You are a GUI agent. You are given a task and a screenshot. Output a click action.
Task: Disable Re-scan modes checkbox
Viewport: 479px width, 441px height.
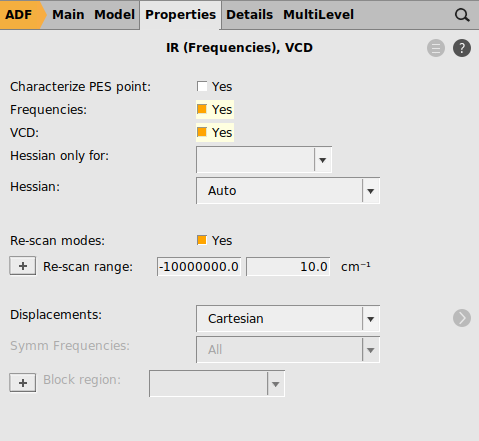coord(202,240)
